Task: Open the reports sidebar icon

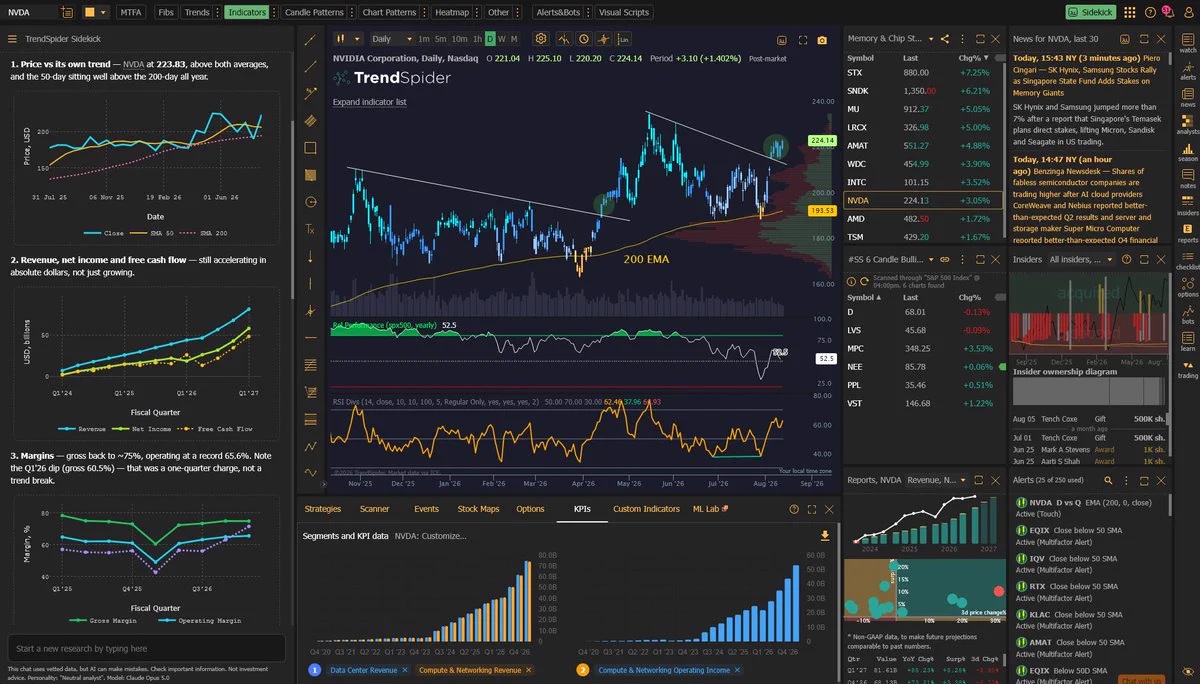Action: click(1187, 231)
